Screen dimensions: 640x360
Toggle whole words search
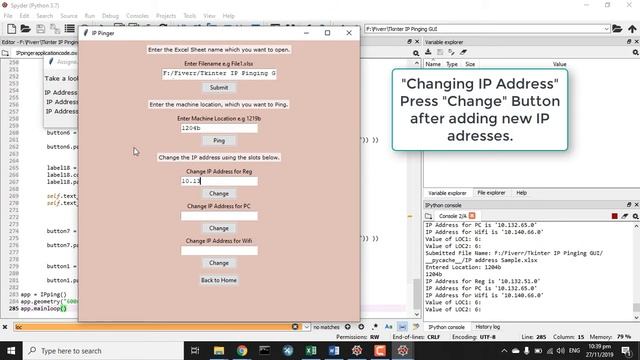[x=402, y=327]
